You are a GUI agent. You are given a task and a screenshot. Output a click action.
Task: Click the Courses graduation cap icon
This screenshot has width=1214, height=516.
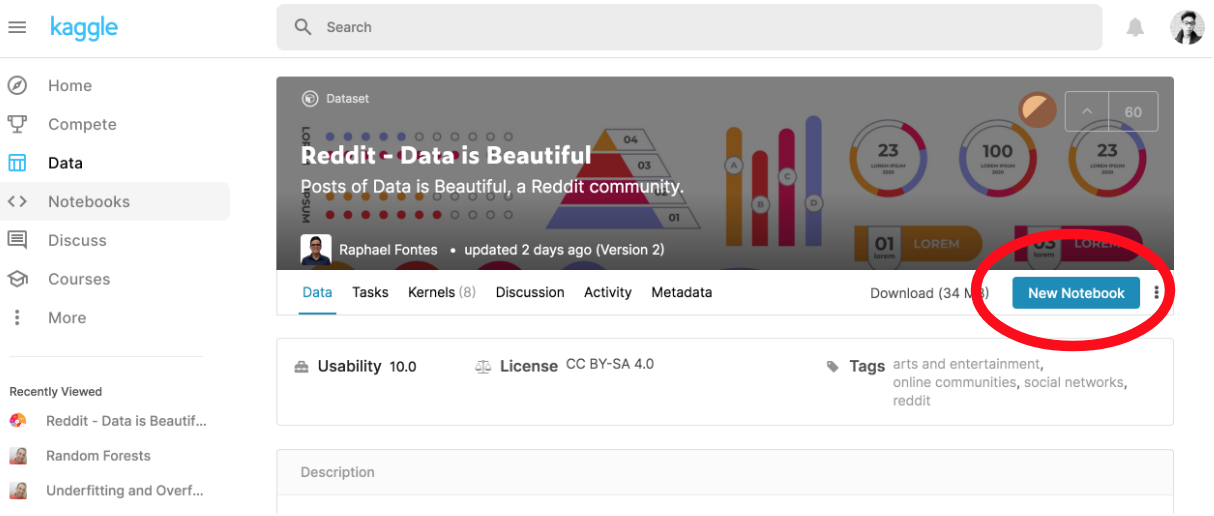tap(17, 279)
